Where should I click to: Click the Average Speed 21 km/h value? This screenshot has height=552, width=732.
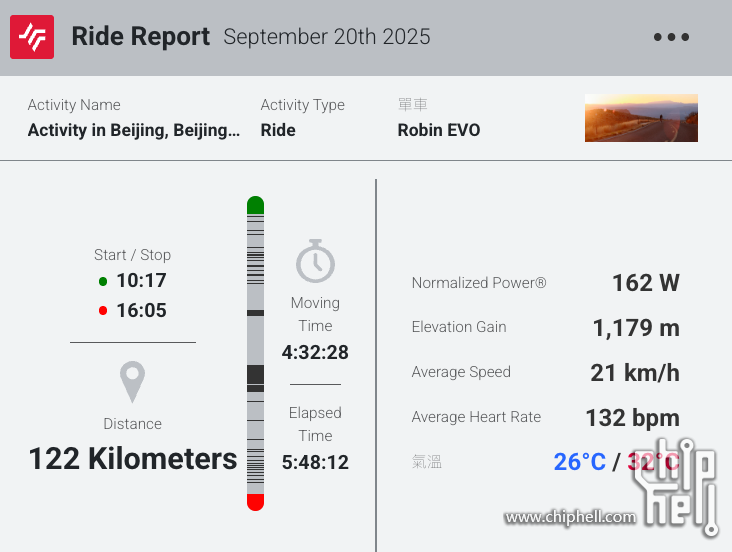coord(635,373)
